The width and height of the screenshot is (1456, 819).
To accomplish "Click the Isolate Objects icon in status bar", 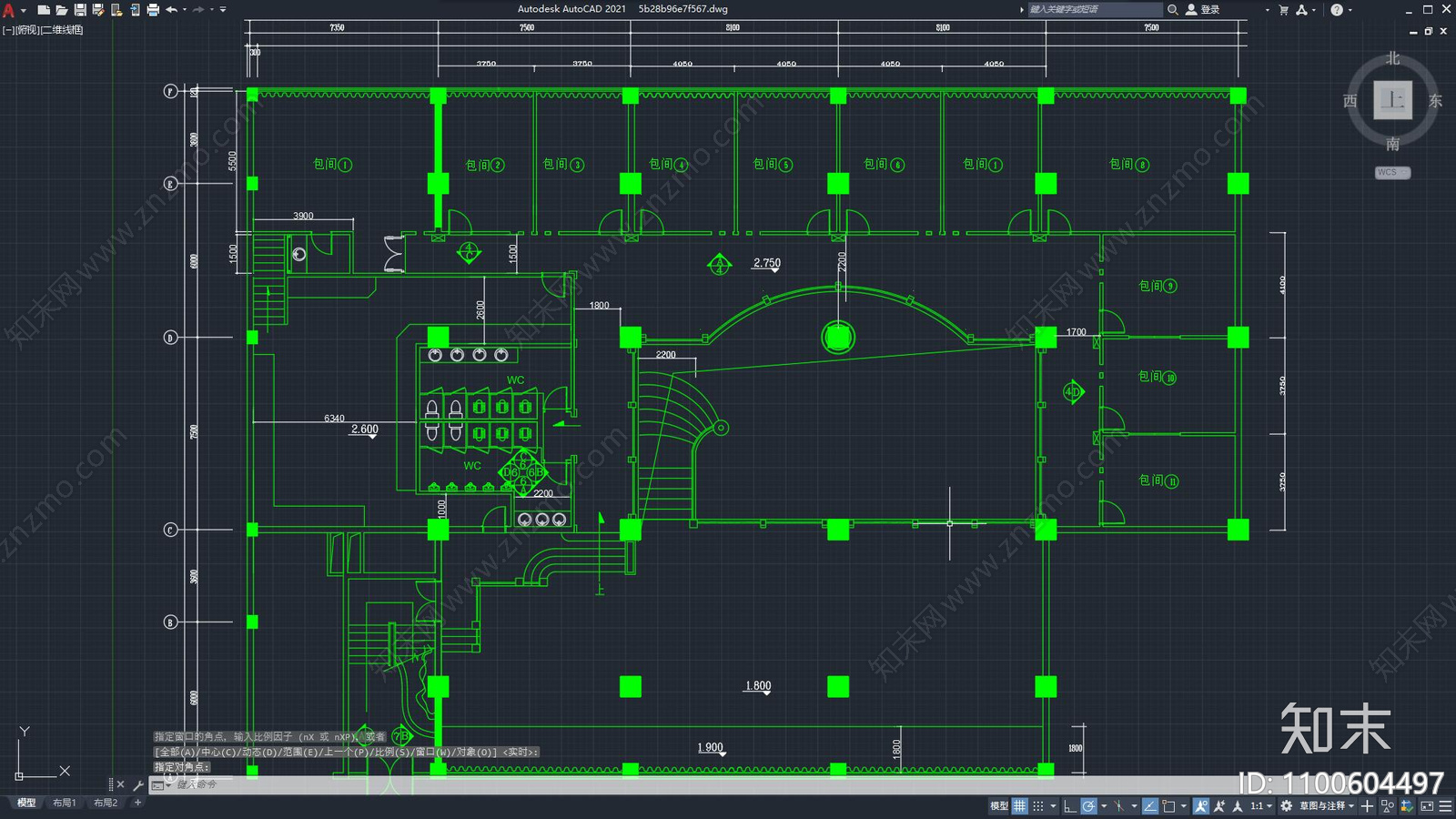I will pyautogui.click(x=1387, y=806).
